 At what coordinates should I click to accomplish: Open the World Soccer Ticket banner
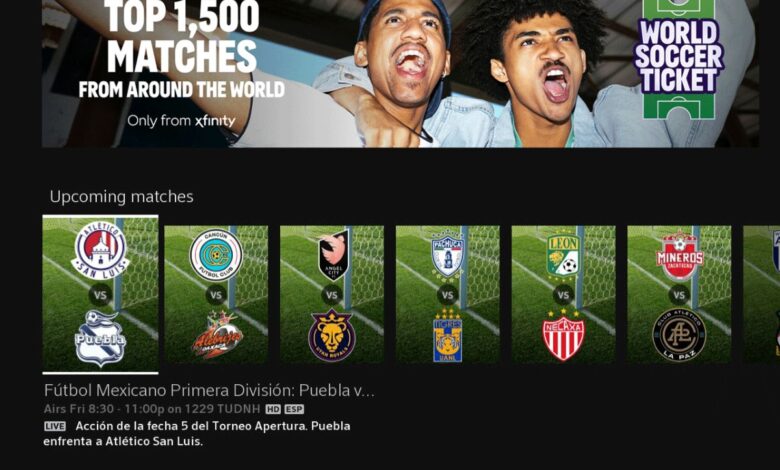(400, 74)
